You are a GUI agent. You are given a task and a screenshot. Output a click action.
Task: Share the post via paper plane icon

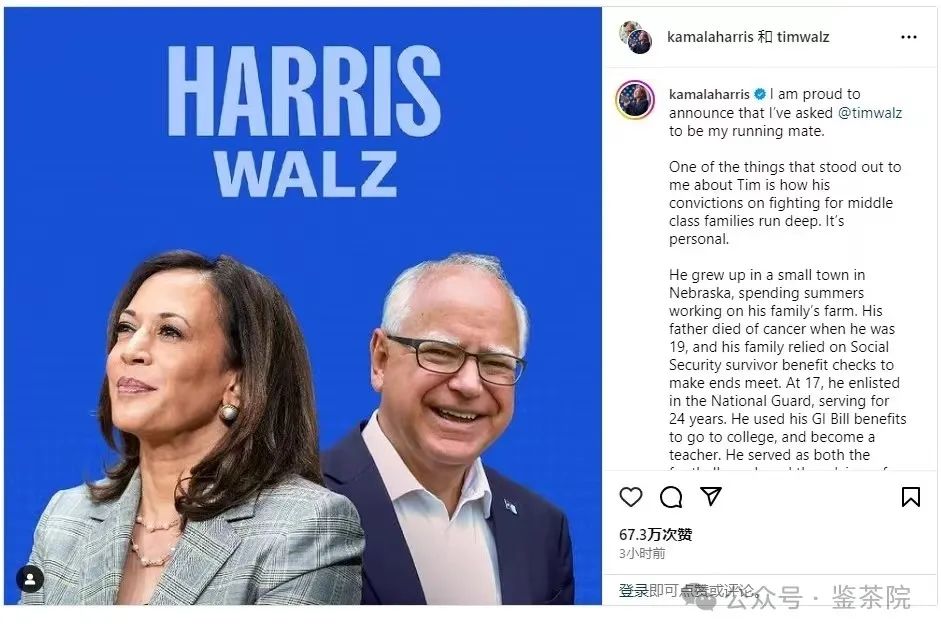(x=711, y=496)
